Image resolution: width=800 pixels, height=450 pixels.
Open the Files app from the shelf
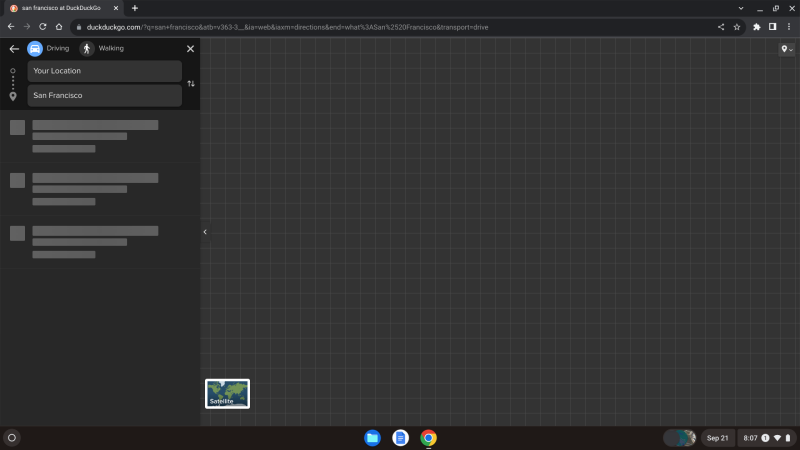372,437
